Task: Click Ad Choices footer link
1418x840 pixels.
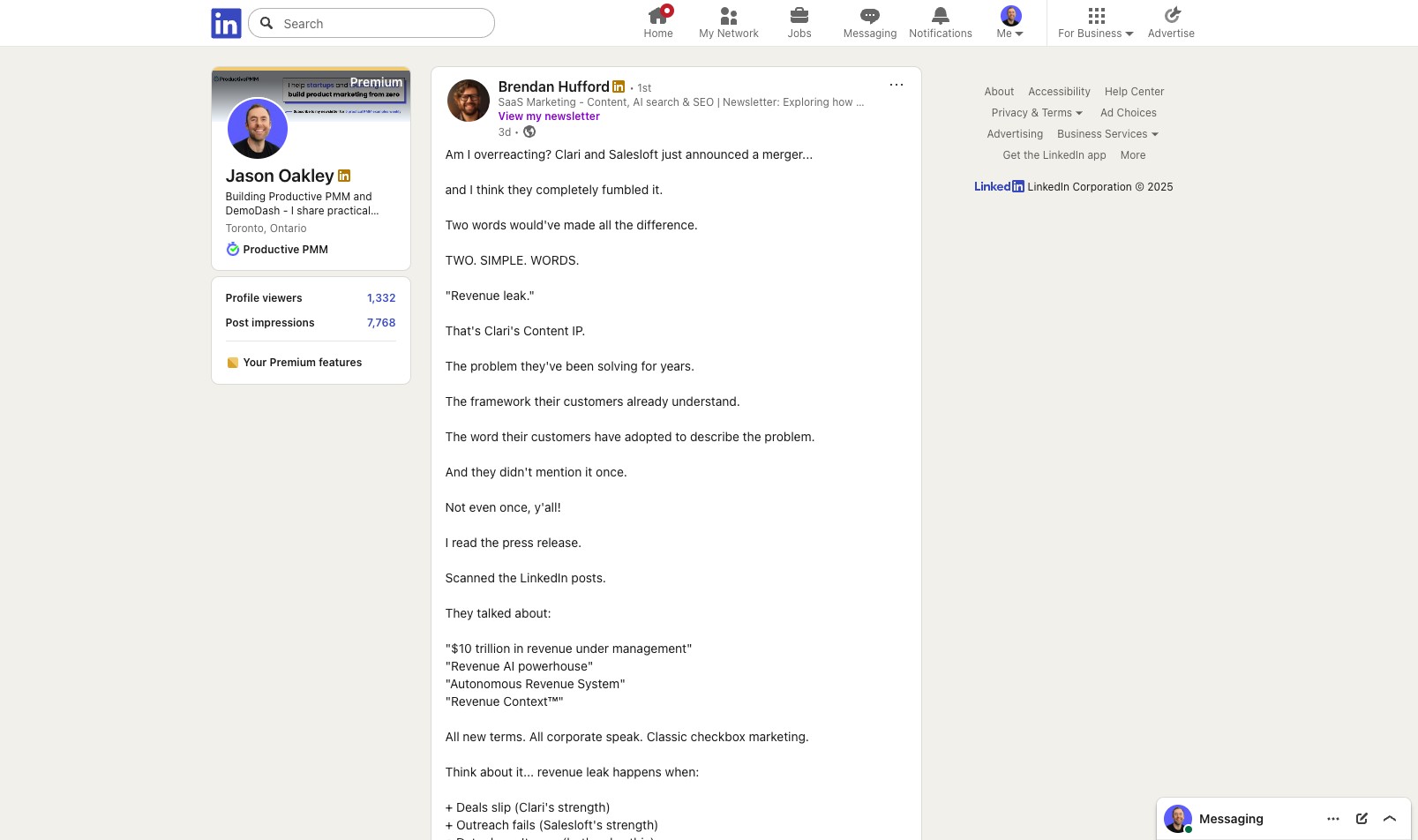Action: point(1129,113)
